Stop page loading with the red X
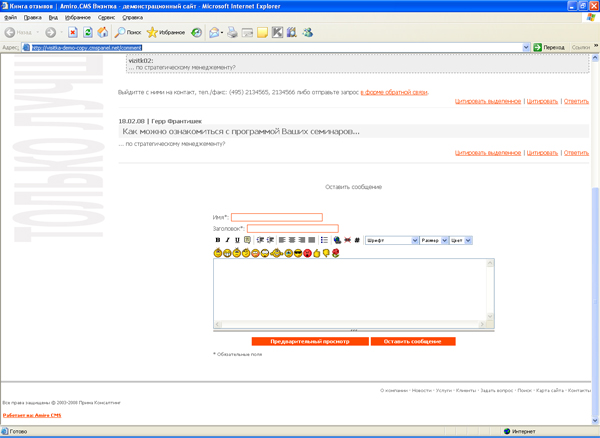600x438 pixels. pos(74,32)
